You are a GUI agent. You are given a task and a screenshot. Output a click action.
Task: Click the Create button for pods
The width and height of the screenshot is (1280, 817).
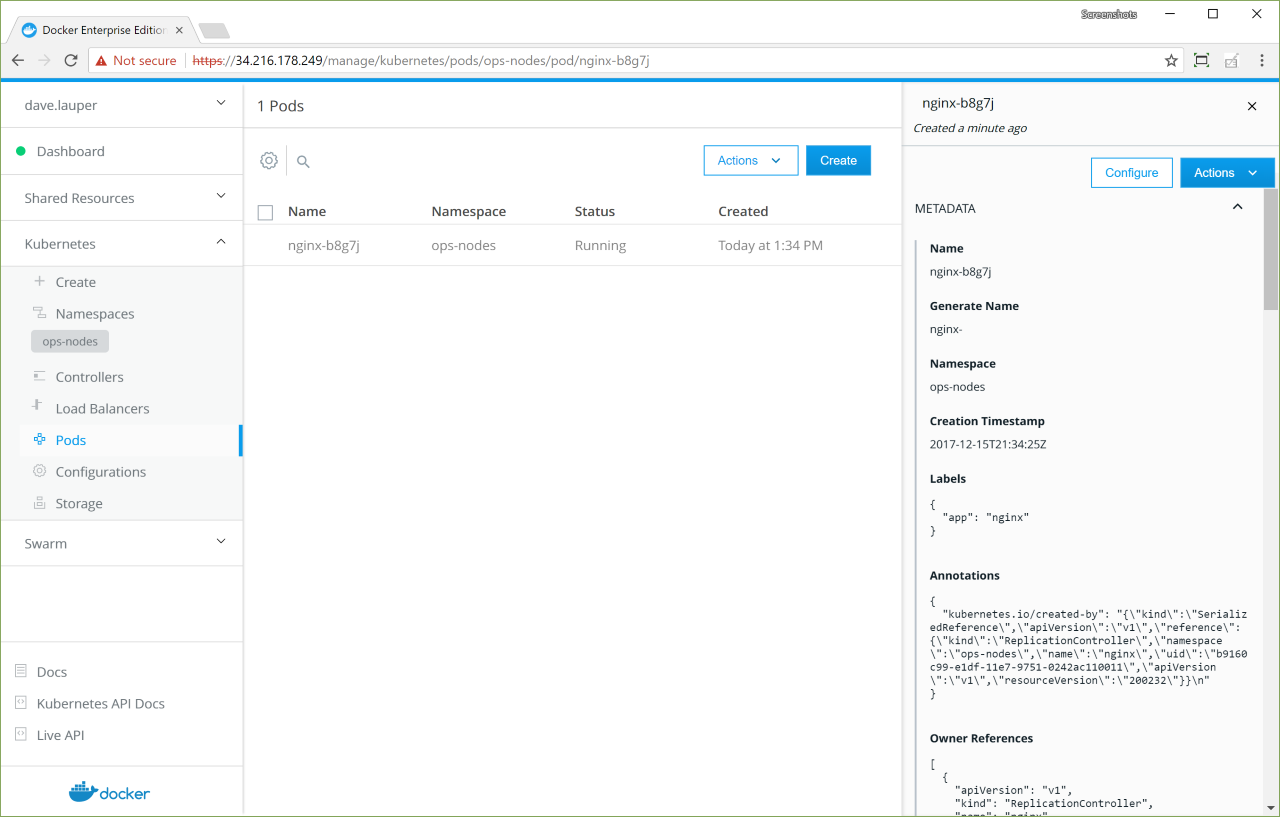838,161
